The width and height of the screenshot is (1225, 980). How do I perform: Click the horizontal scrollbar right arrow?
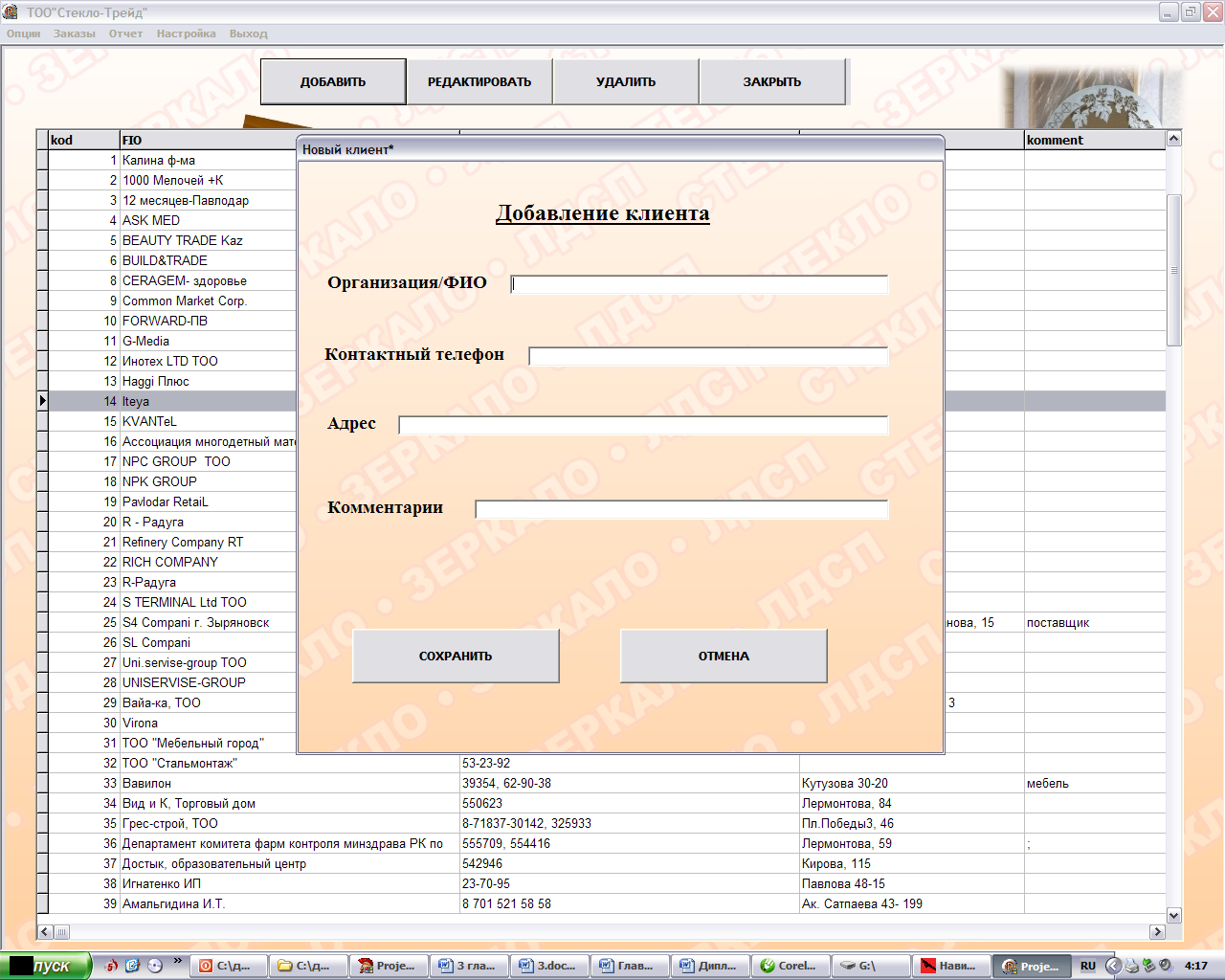(1157, 931)
